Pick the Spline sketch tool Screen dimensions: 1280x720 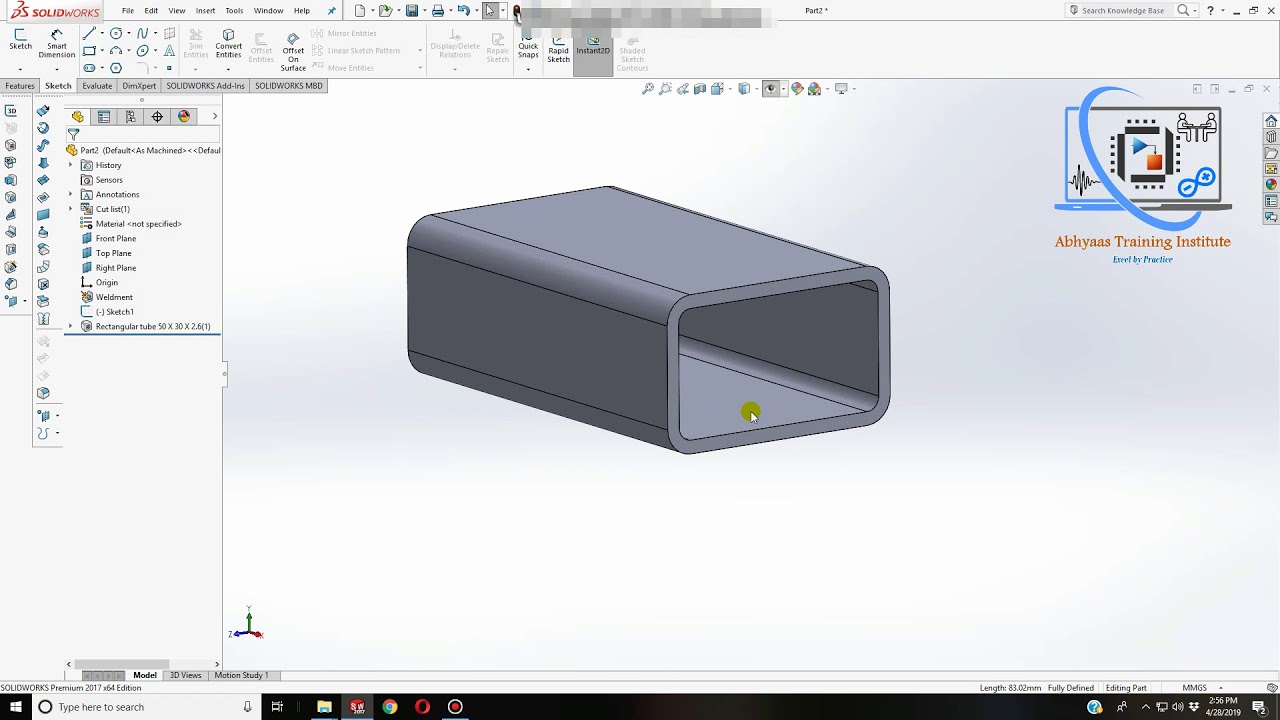coord(142,33)
